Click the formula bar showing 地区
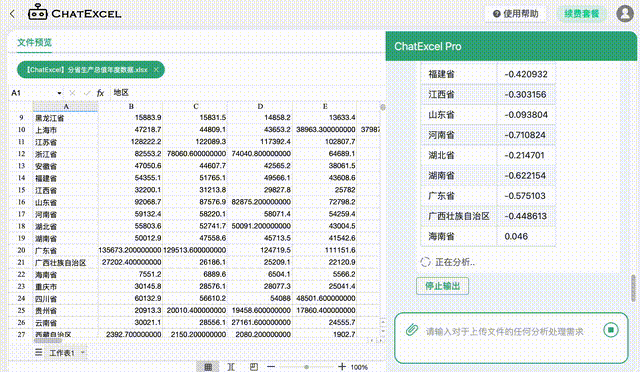 pos(245,93)
